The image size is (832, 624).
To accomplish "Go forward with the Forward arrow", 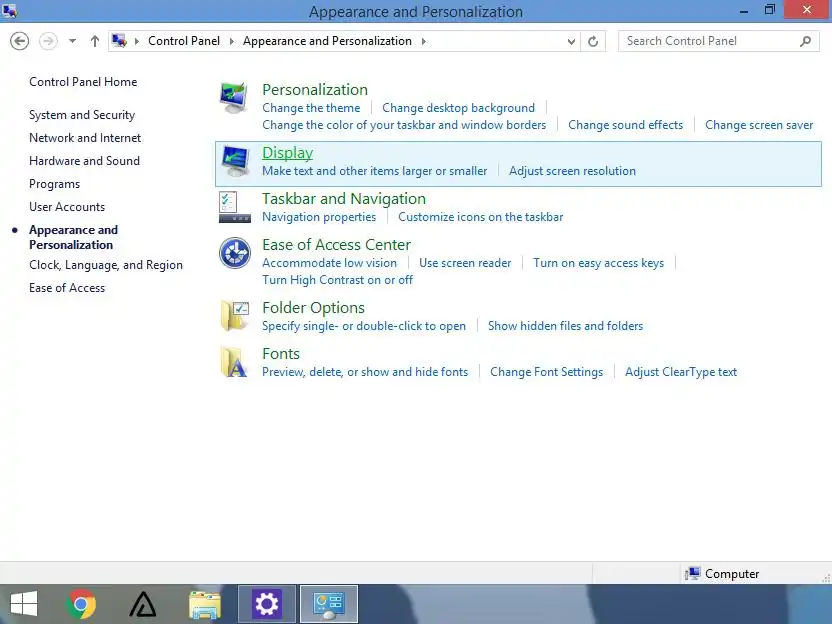I will click(x=48, y=41).
